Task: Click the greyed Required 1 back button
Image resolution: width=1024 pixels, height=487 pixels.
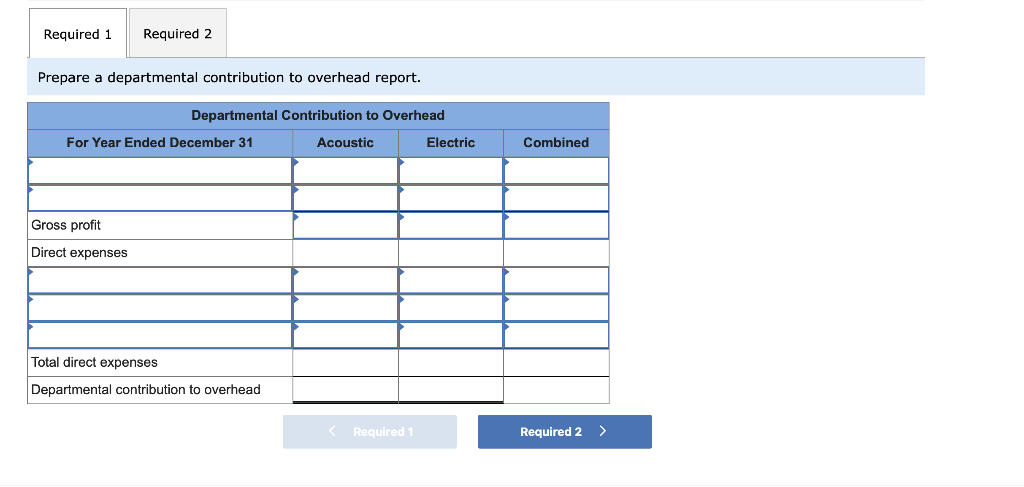Action: click(370, 432)
